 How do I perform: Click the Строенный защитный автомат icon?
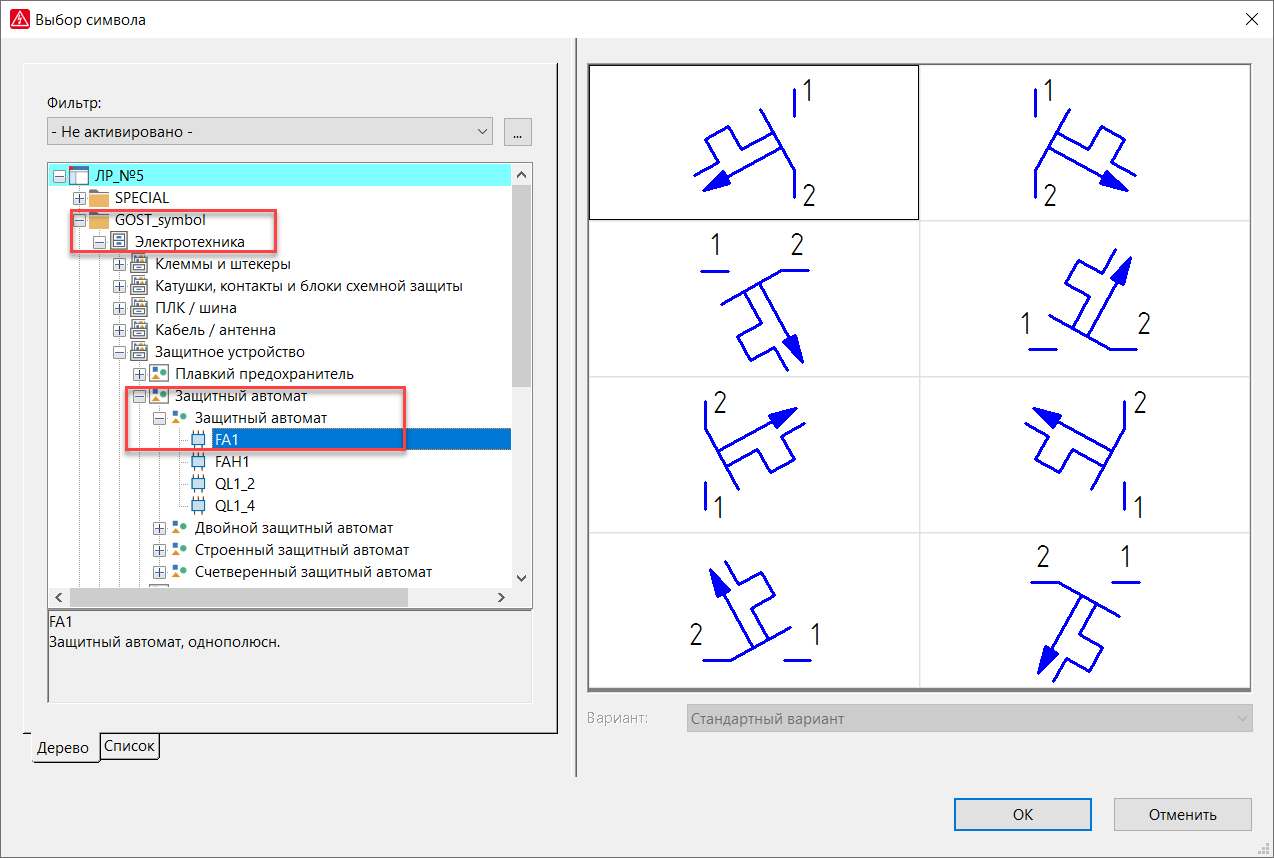[179, 550]
